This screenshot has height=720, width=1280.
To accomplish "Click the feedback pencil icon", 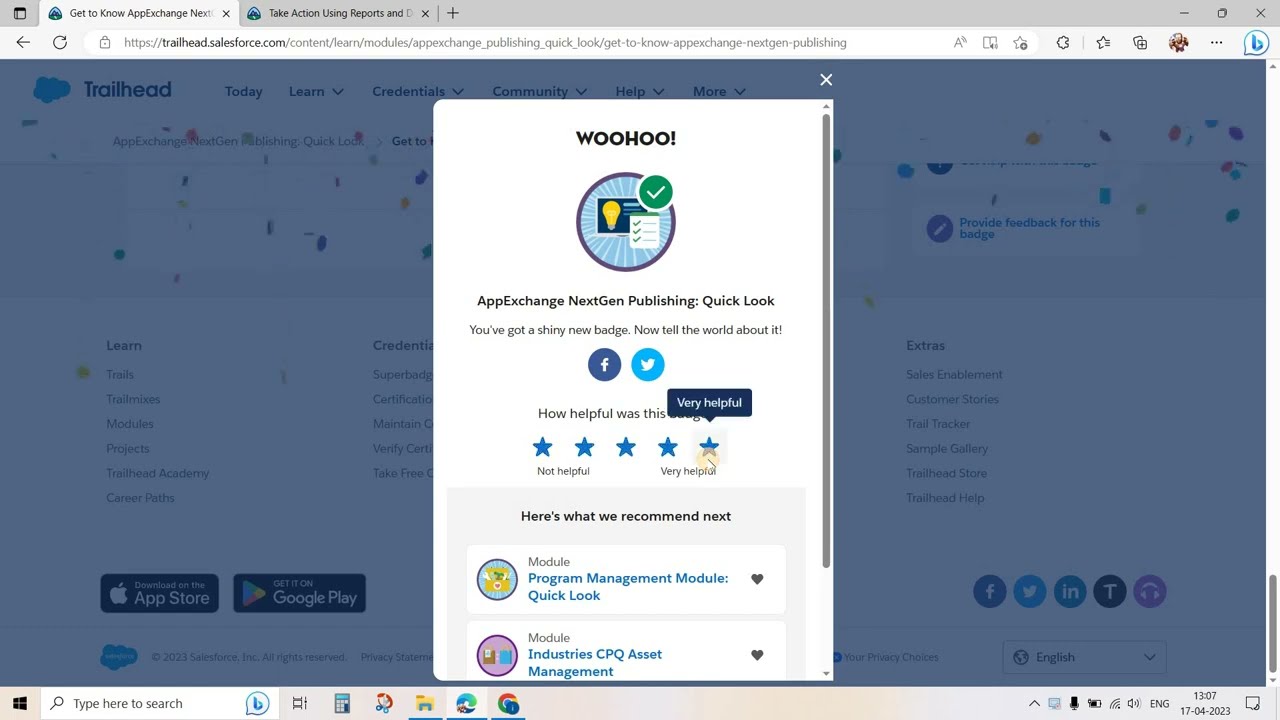I will [939, 229].
